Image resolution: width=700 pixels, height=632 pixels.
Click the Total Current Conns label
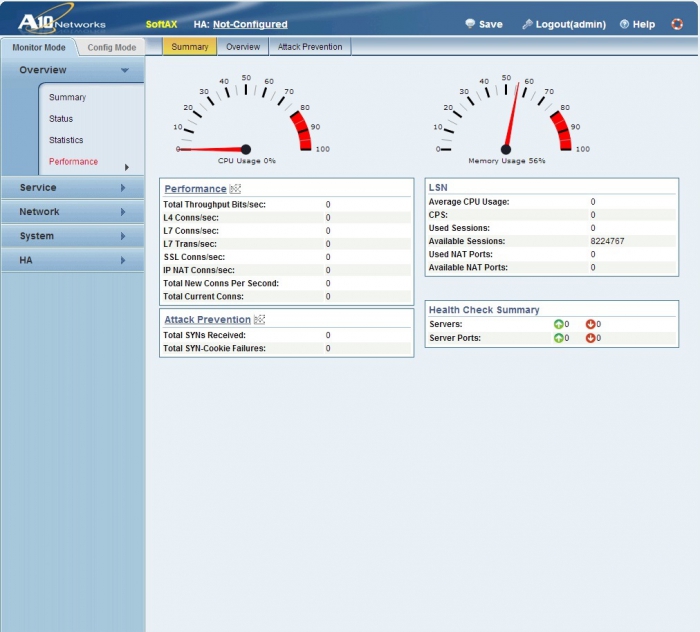[203, 296]
